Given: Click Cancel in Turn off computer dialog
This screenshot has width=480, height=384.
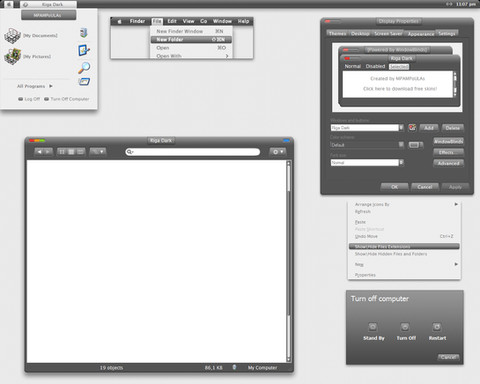Looking at the screenshot, I should click(x=448, y=357).
